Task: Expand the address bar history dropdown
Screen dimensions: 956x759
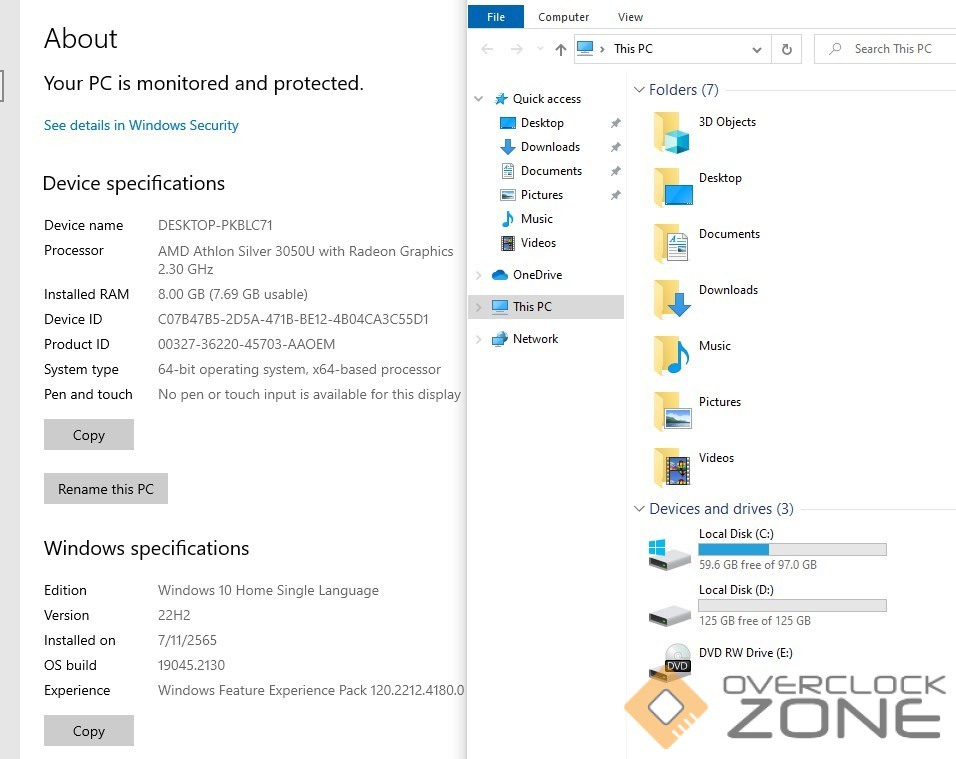Action: tap(757, 49)
